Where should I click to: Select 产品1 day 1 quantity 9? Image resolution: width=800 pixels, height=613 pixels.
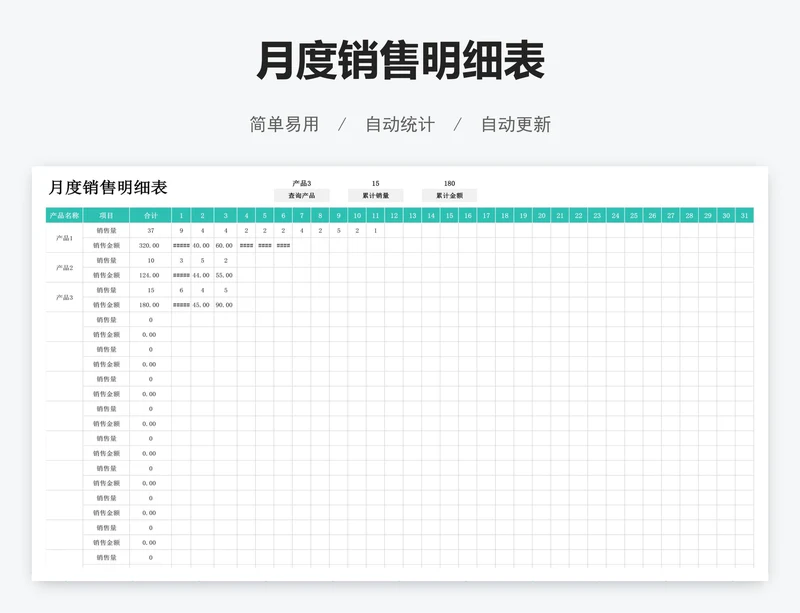[x=181, y=230]
